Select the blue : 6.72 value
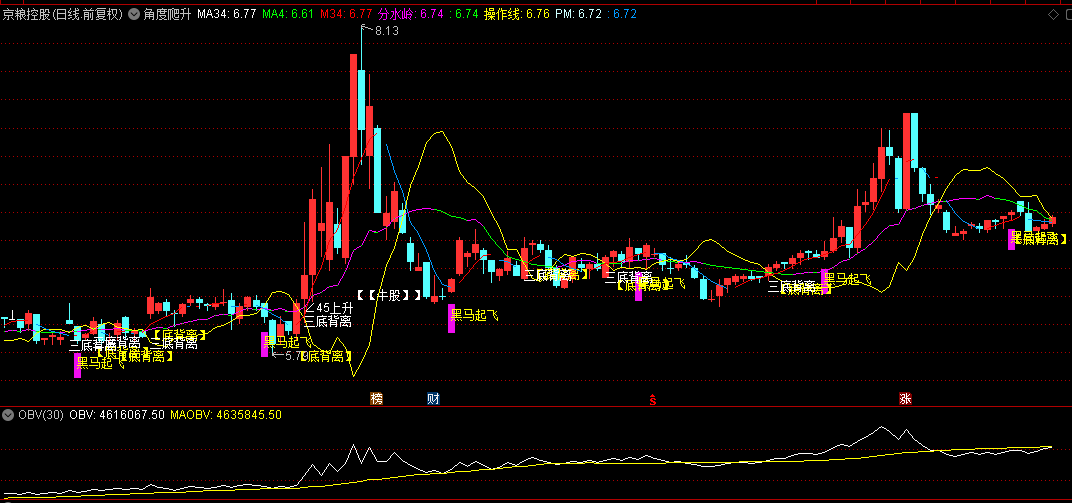The image size is (1072, 503). point(621,14)
